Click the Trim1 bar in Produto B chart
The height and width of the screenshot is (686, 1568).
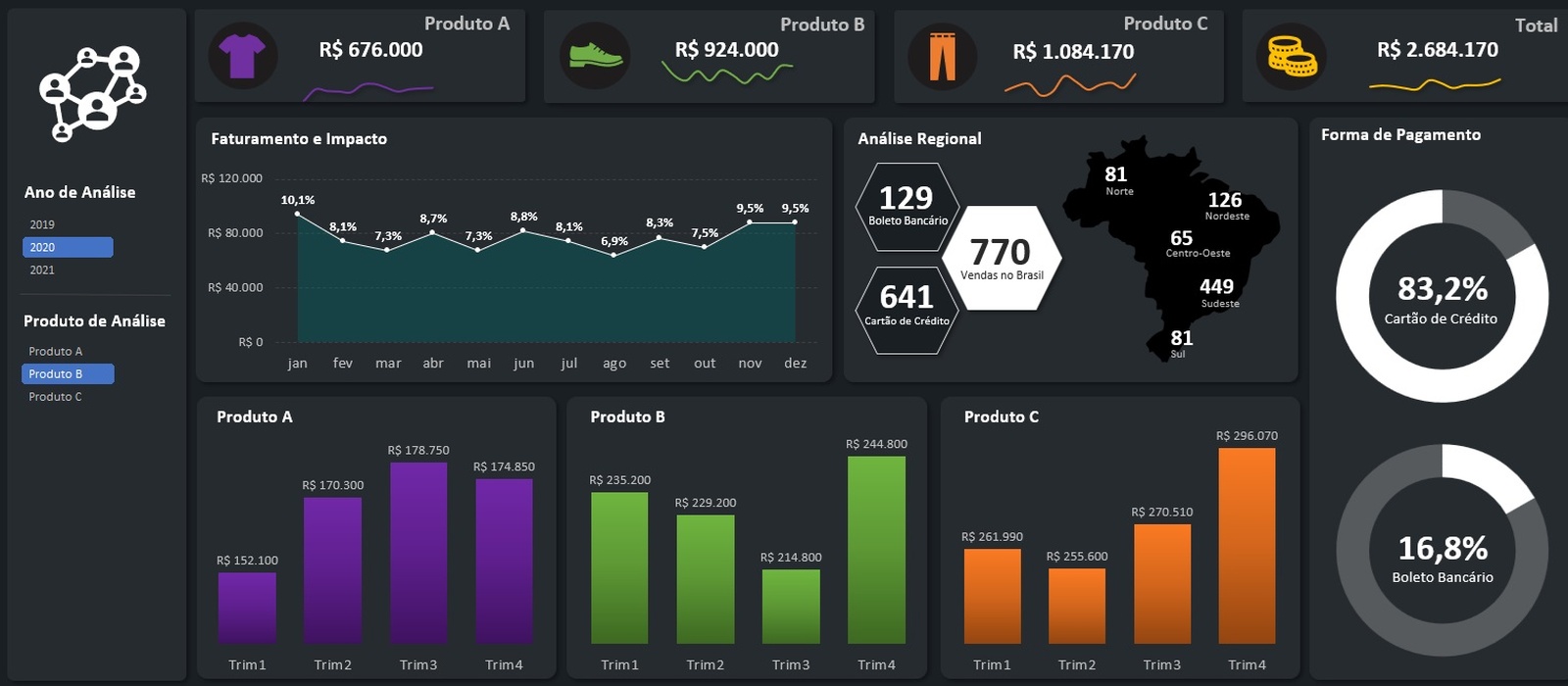pos(619,567)
